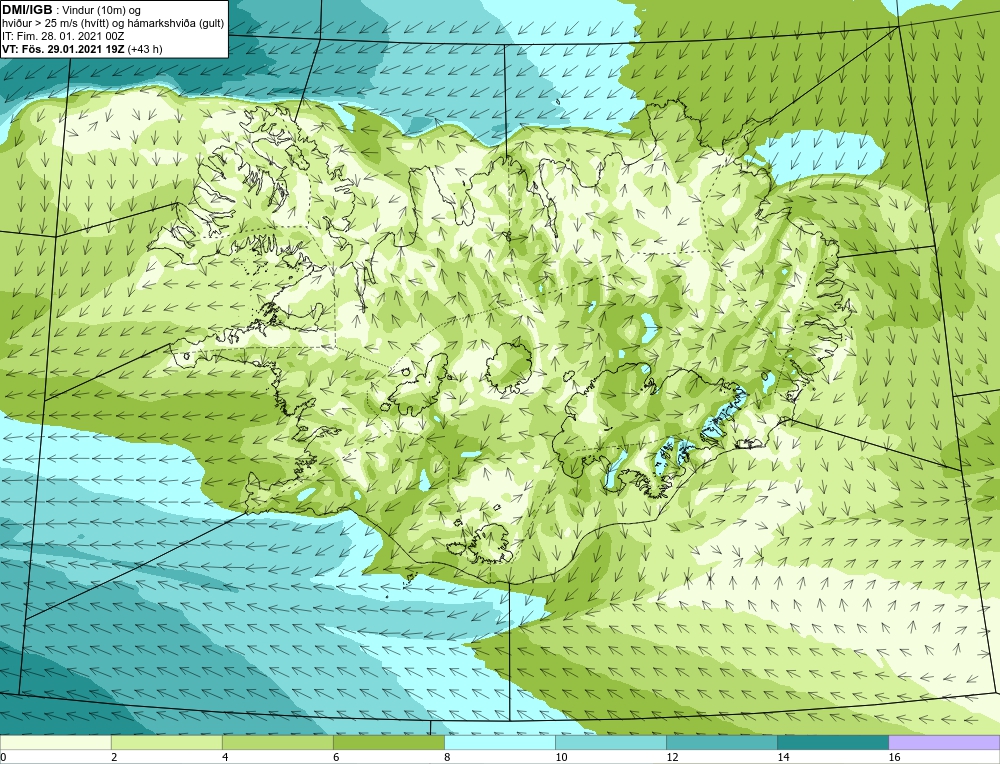Click the 10–12 m/s aqua legend swatch

pos(610,742)
